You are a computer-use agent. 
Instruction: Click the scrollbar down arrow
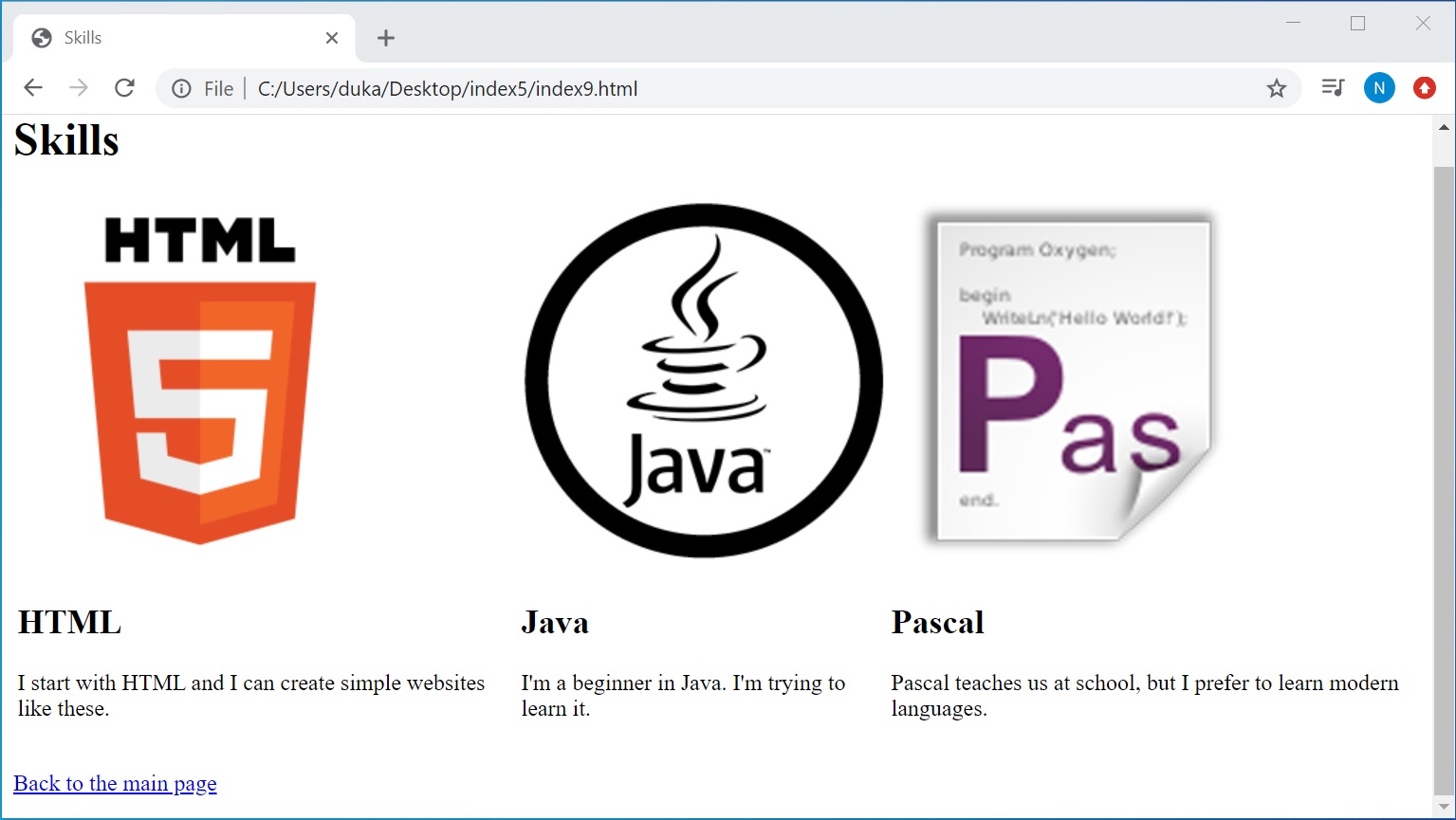pos(1444,807)
